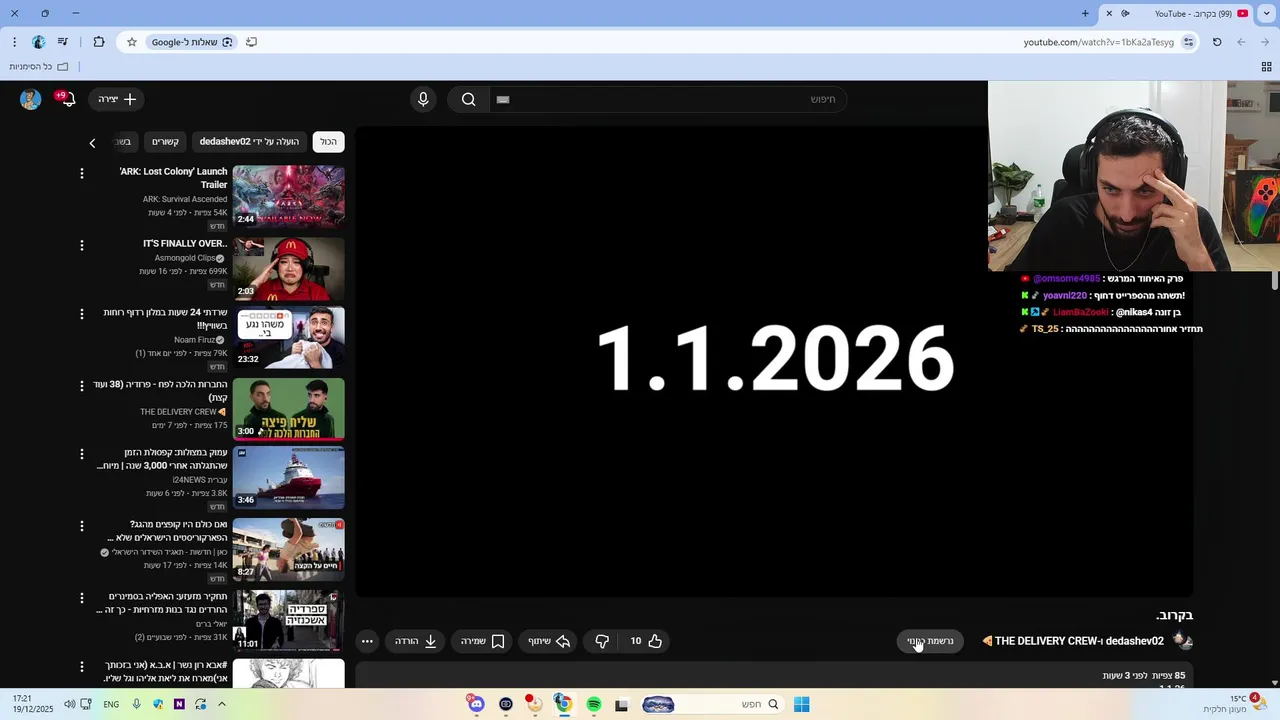This screenshot has width=1280, height=720.
Task: Open the pizza delivery parody thumbnail
Action: pos(289,408)
